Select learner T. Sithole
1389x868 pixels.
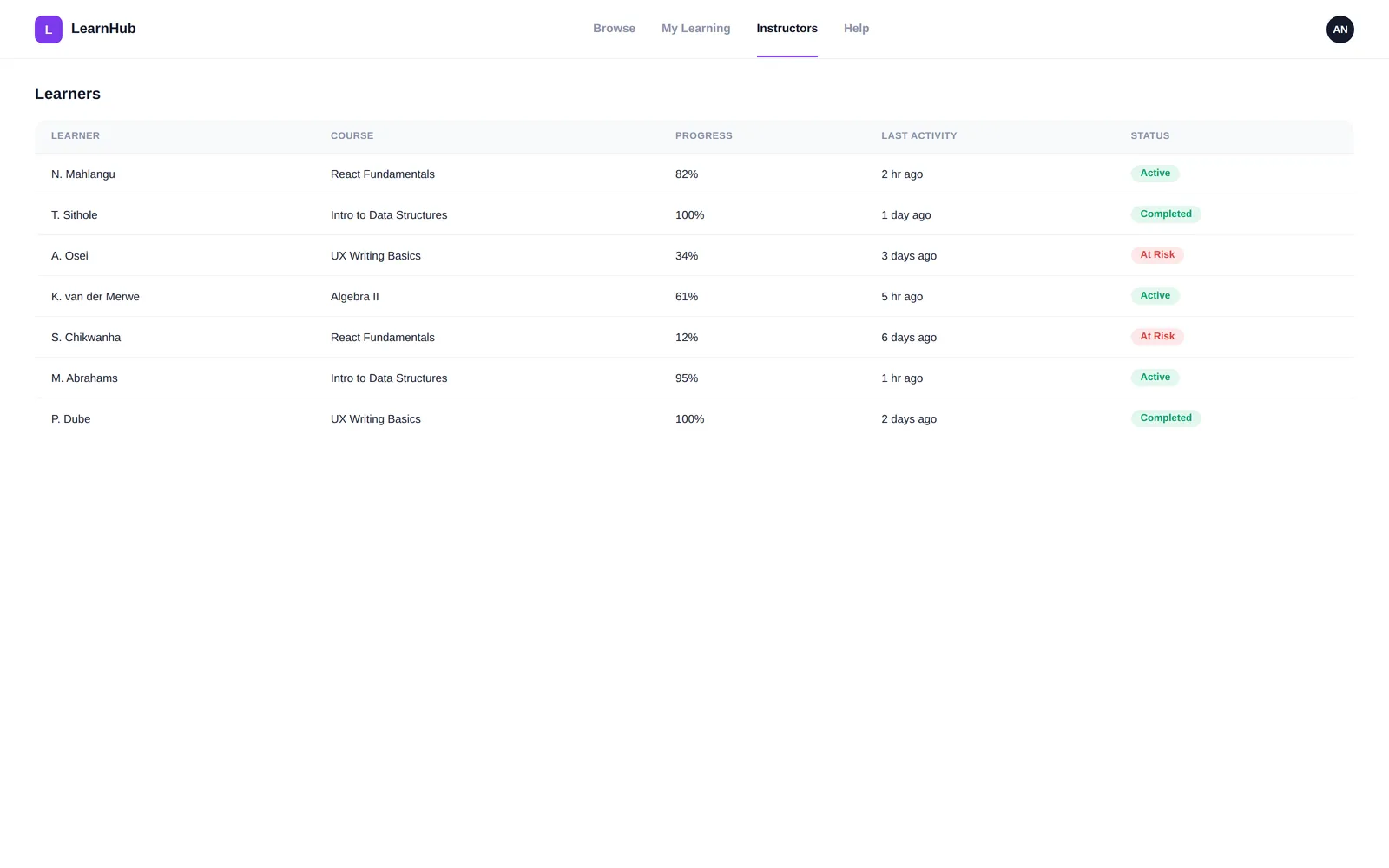[x=75, y=215]
